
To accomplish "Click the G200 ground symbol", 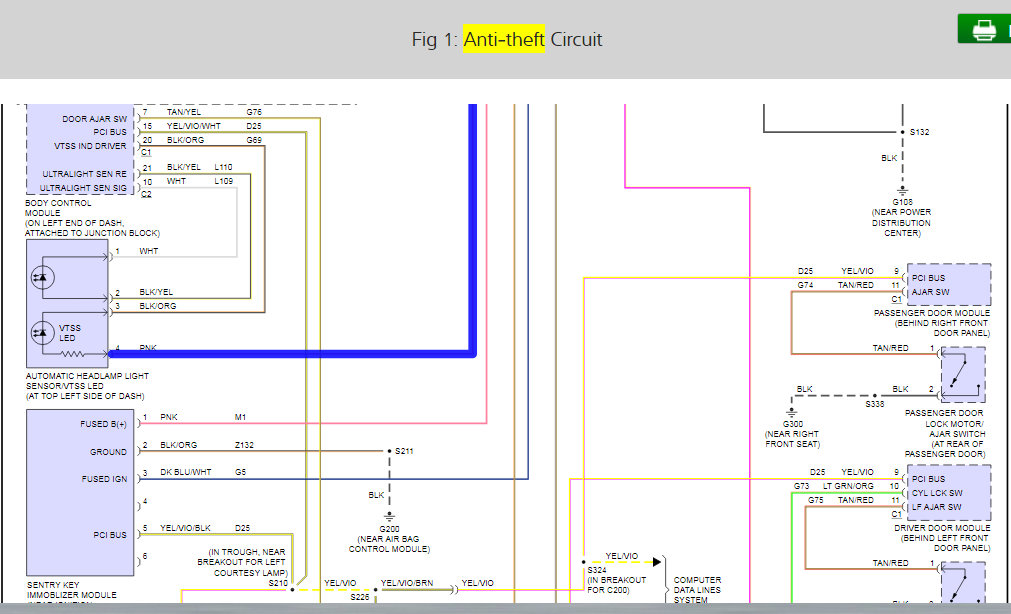I will [389, 517].
